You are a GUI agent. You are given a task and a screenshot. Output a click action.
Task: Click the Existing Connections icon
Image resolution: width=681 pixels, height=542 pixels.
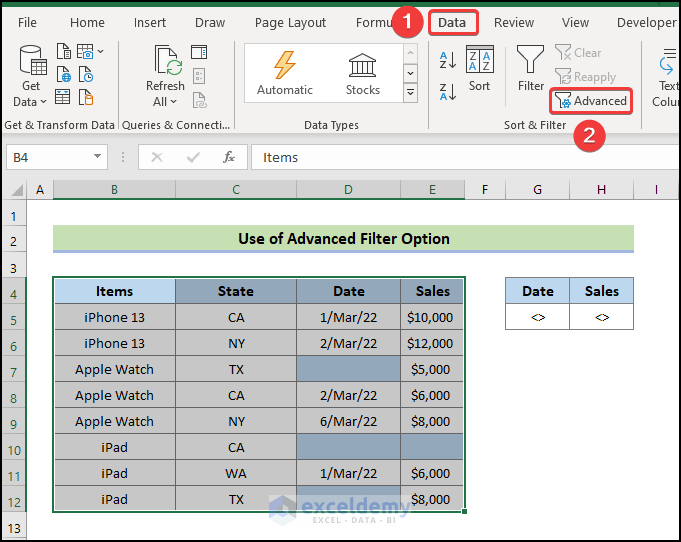(x=86, y=97)
